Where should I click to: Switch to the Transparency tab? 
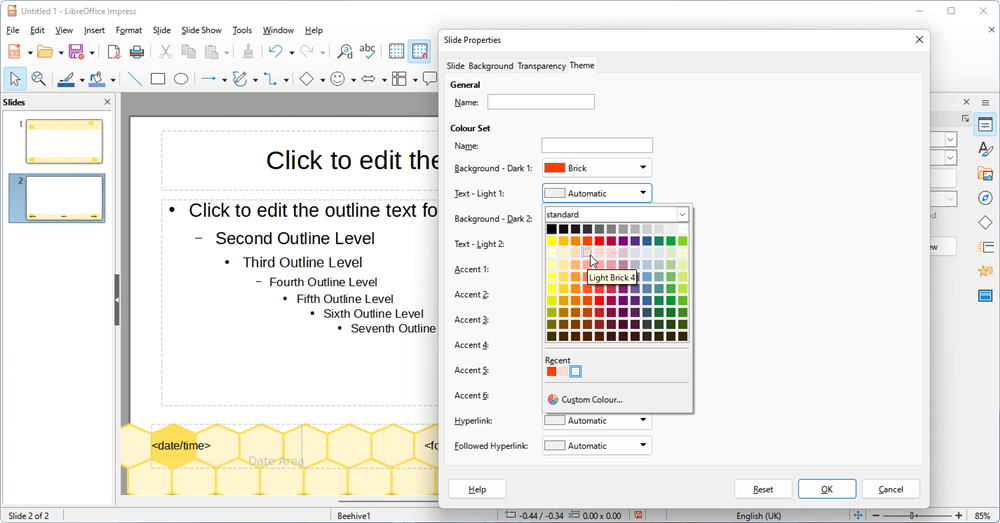(541, 66)
